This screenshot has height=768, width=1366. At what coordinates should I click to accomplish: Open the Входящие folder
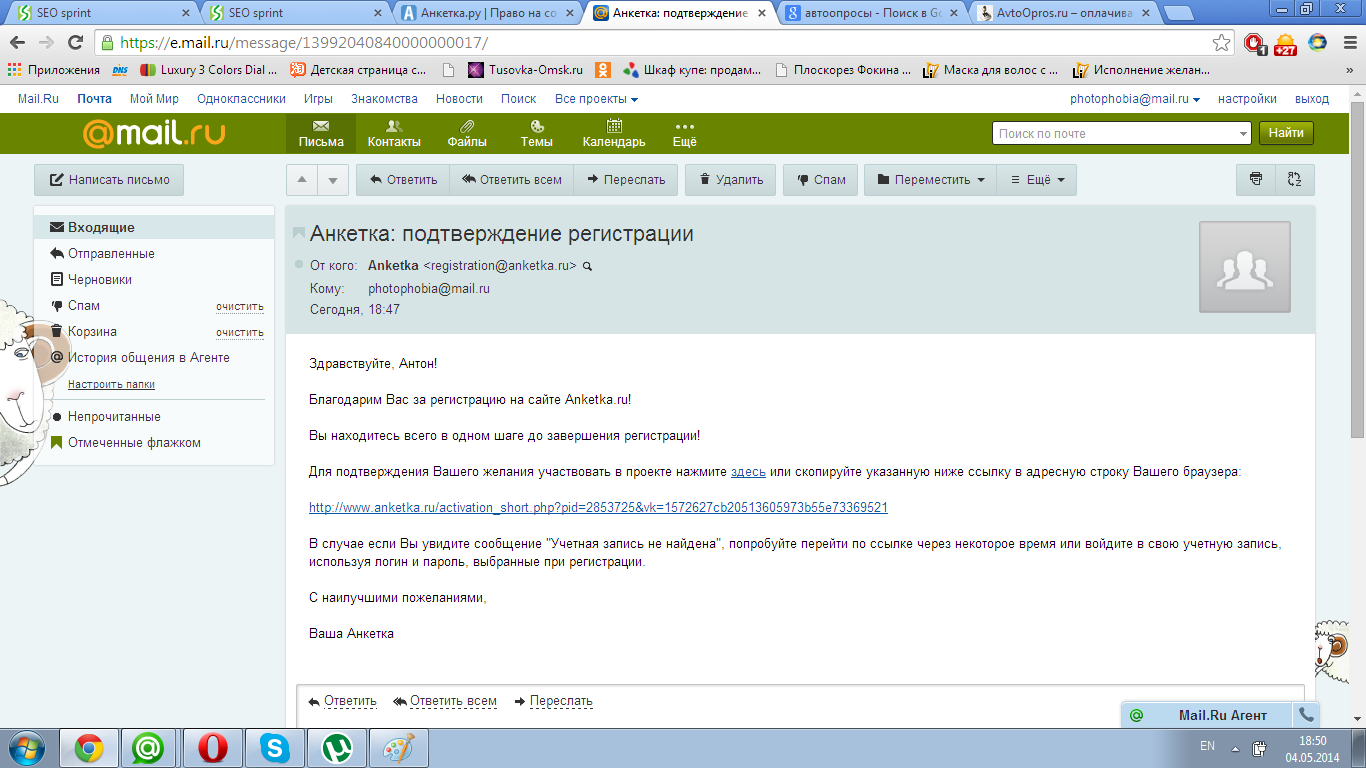pos(154,227)
